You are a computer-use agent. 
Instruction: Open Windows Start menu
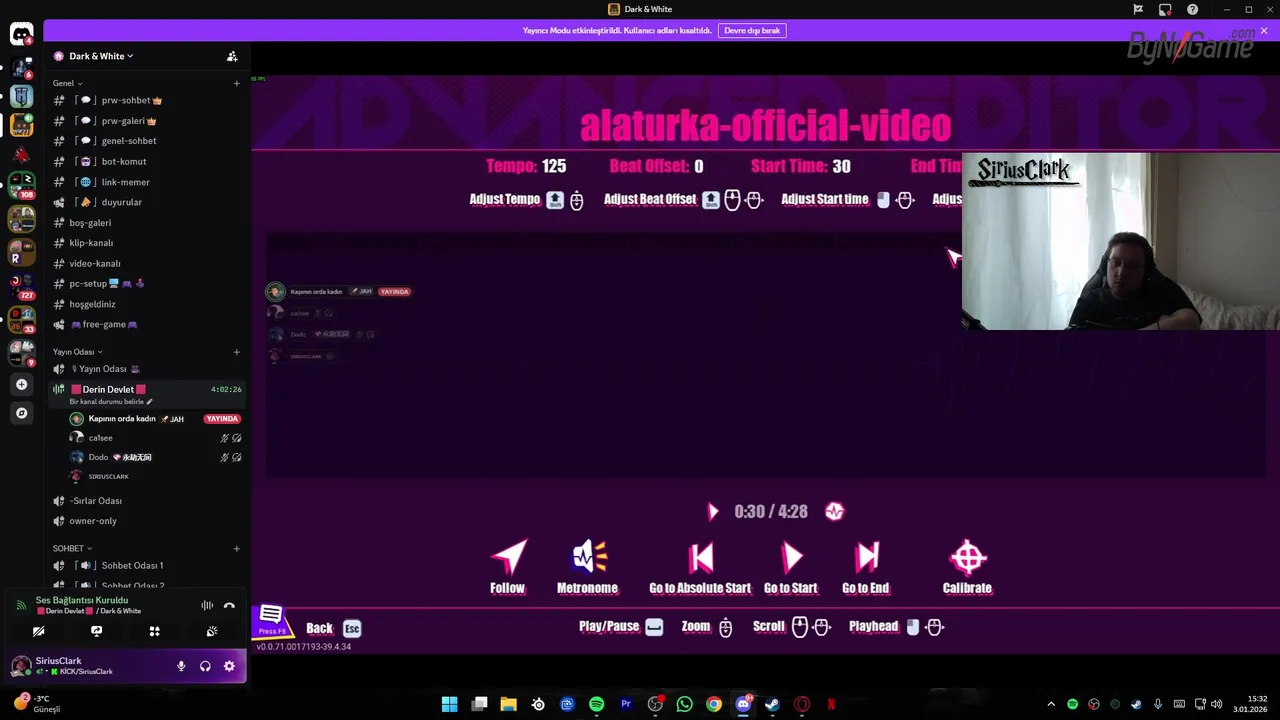[x=450, y=704]
